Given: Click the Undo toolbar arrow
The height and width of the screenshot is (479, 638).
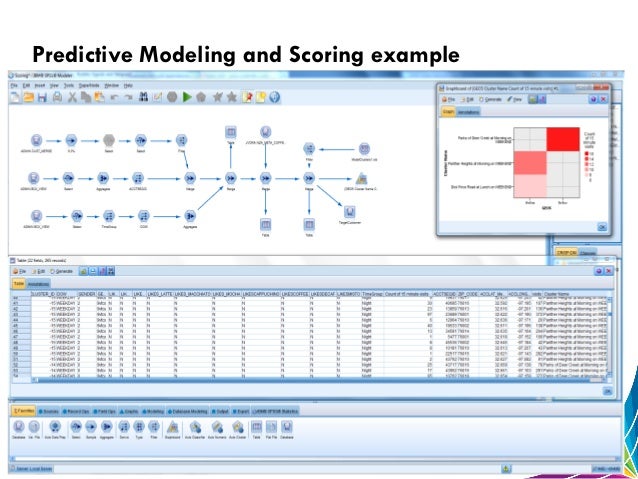Looking at the screenshot, I should point(114,97).
